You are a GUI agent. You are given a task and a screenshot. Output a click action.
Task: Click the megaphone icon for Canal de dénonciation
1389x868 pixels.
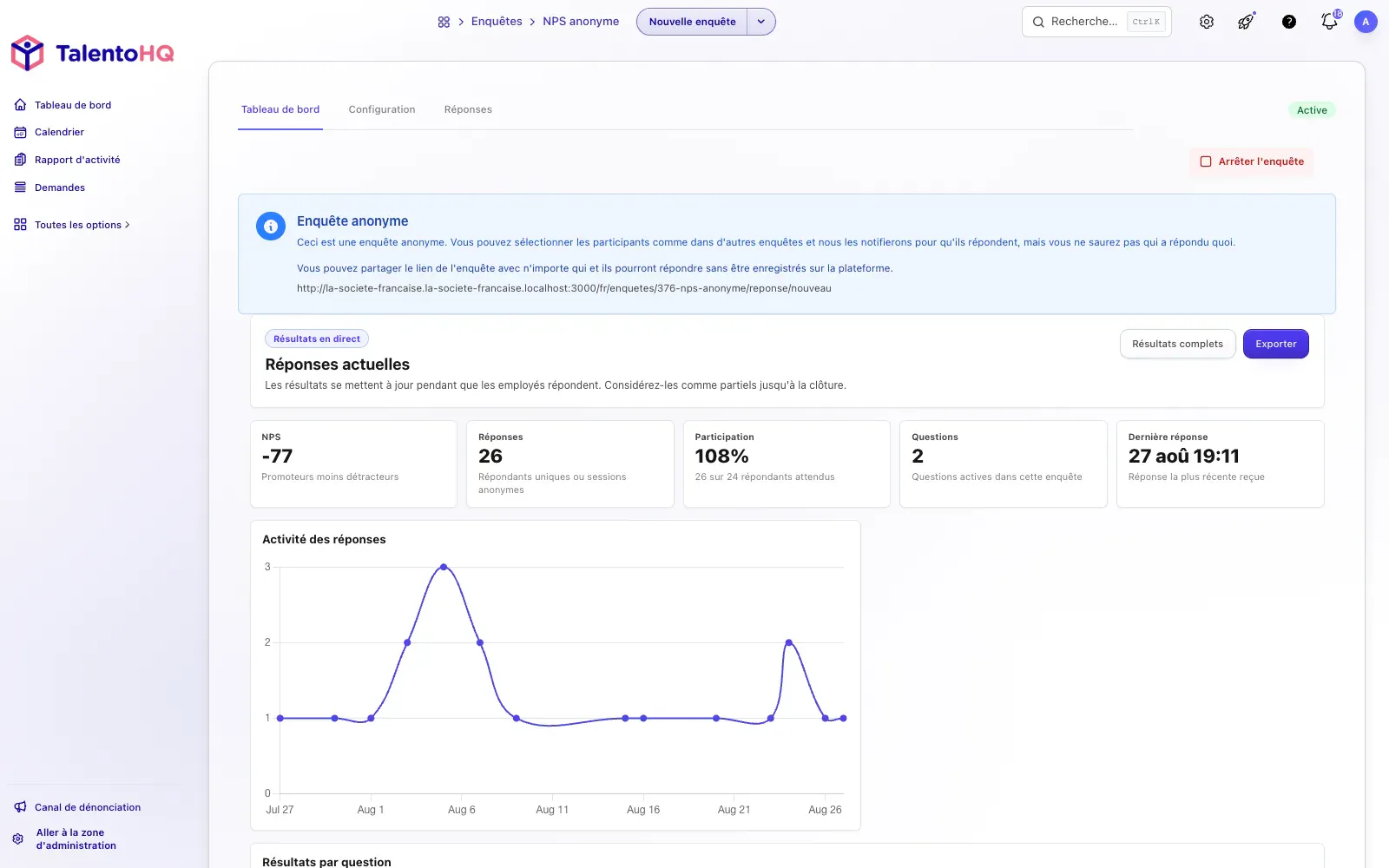coord(20,807)
